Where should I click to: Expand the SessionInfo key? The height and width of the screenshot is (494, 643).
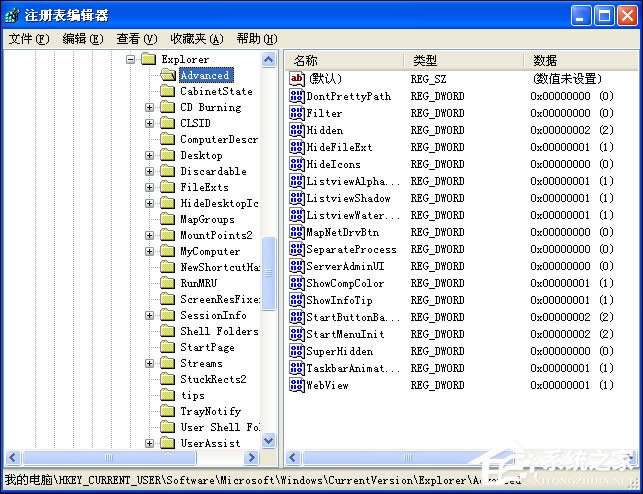pyautogui.click(x=149, y=315)
